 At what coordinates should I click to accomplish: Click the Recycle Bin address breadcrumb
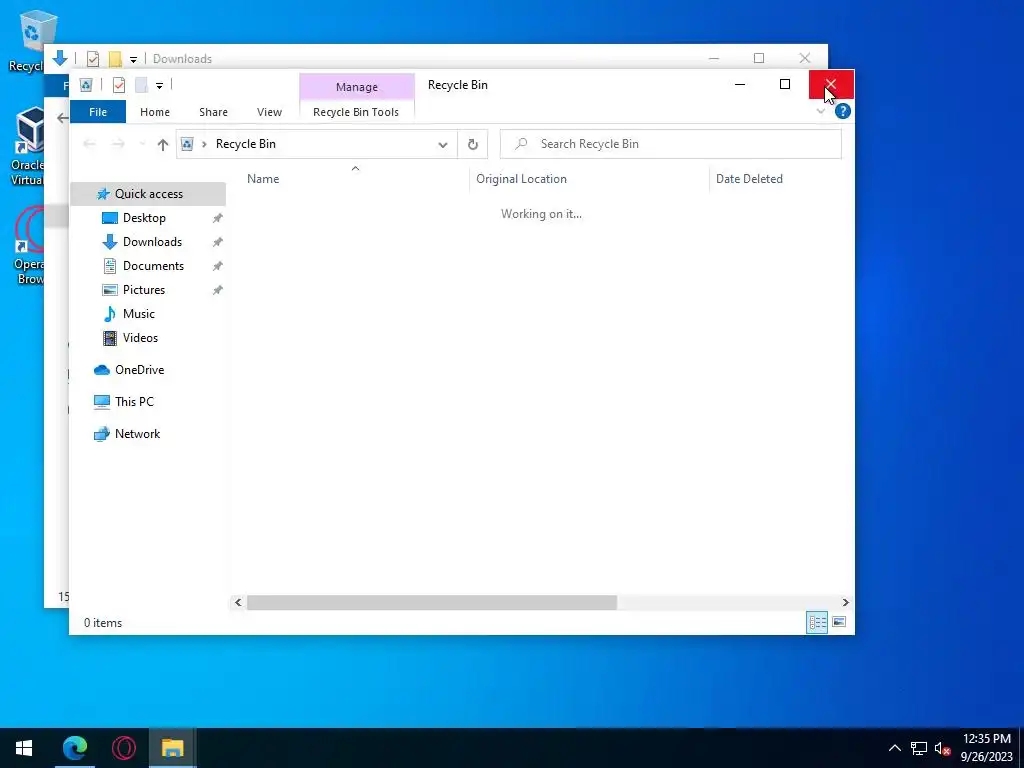click(x=246, y=144)
